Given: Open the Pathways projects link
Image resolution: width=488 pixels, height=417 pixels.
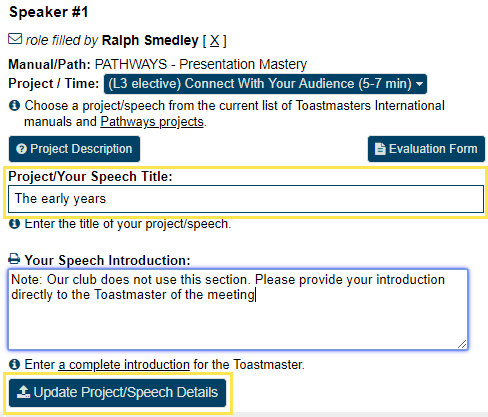Looking at the screenshot, I should [x=152, y=122].
